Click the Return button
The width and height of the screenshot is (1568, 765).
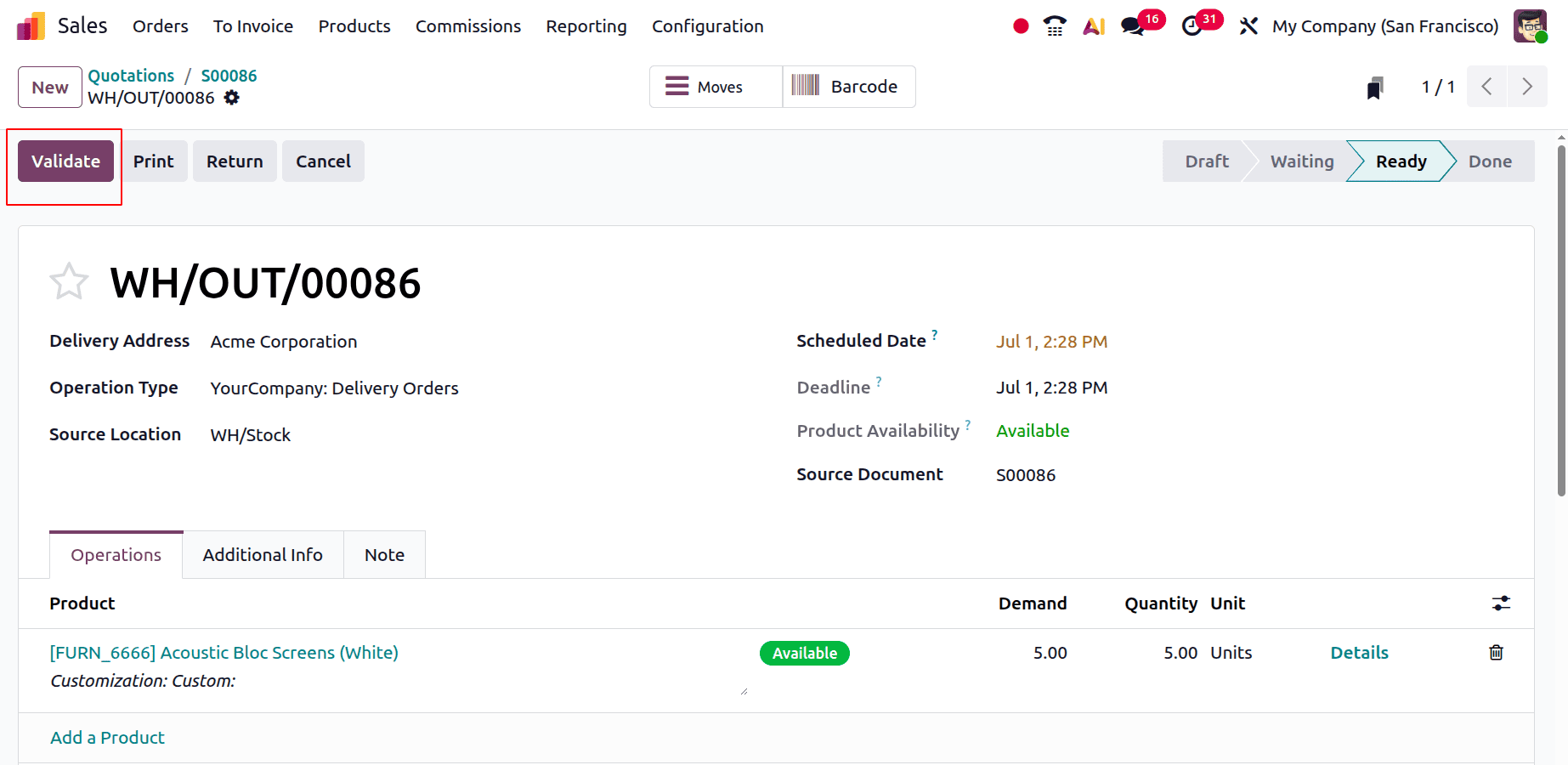(x=235, y=161)
